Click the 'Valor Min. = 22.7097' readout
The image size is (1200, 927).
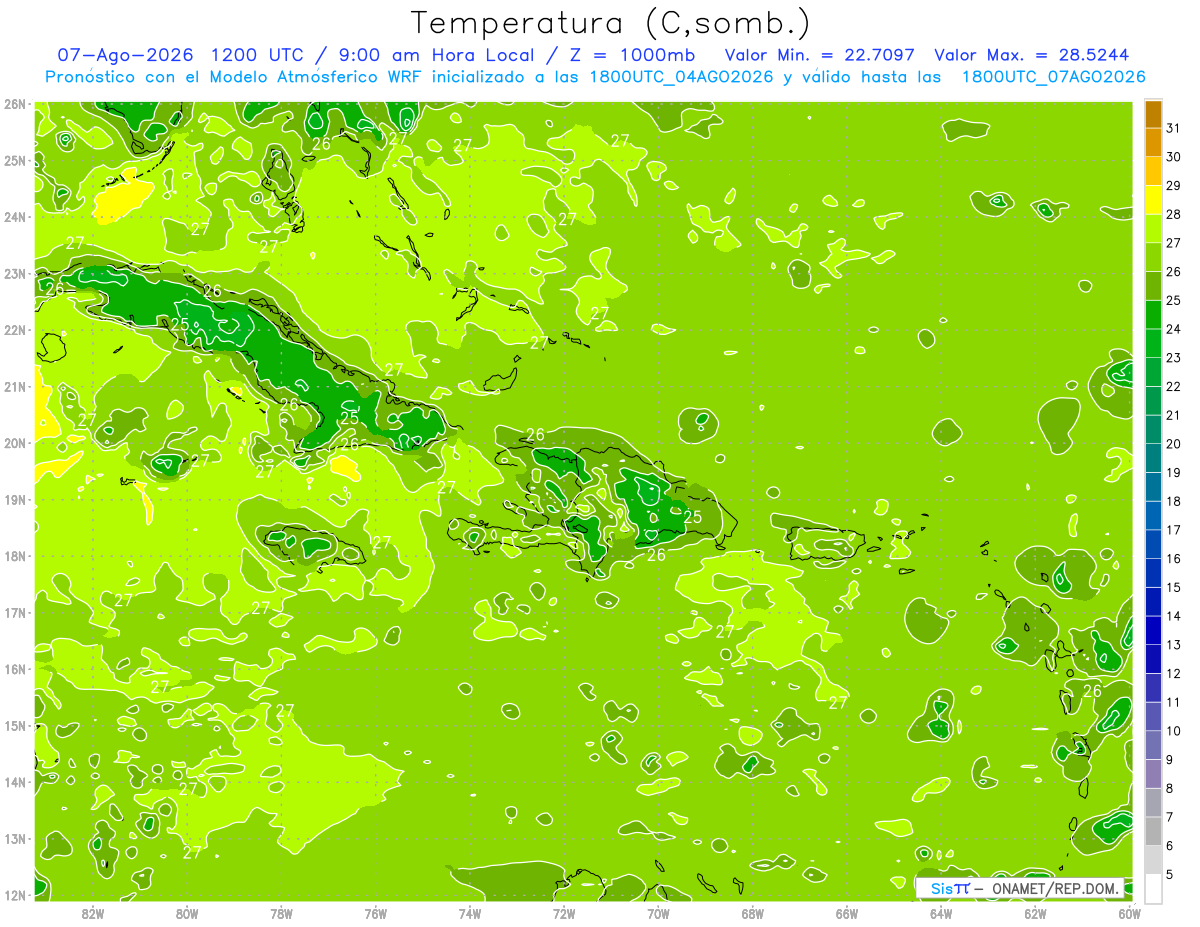821,56
